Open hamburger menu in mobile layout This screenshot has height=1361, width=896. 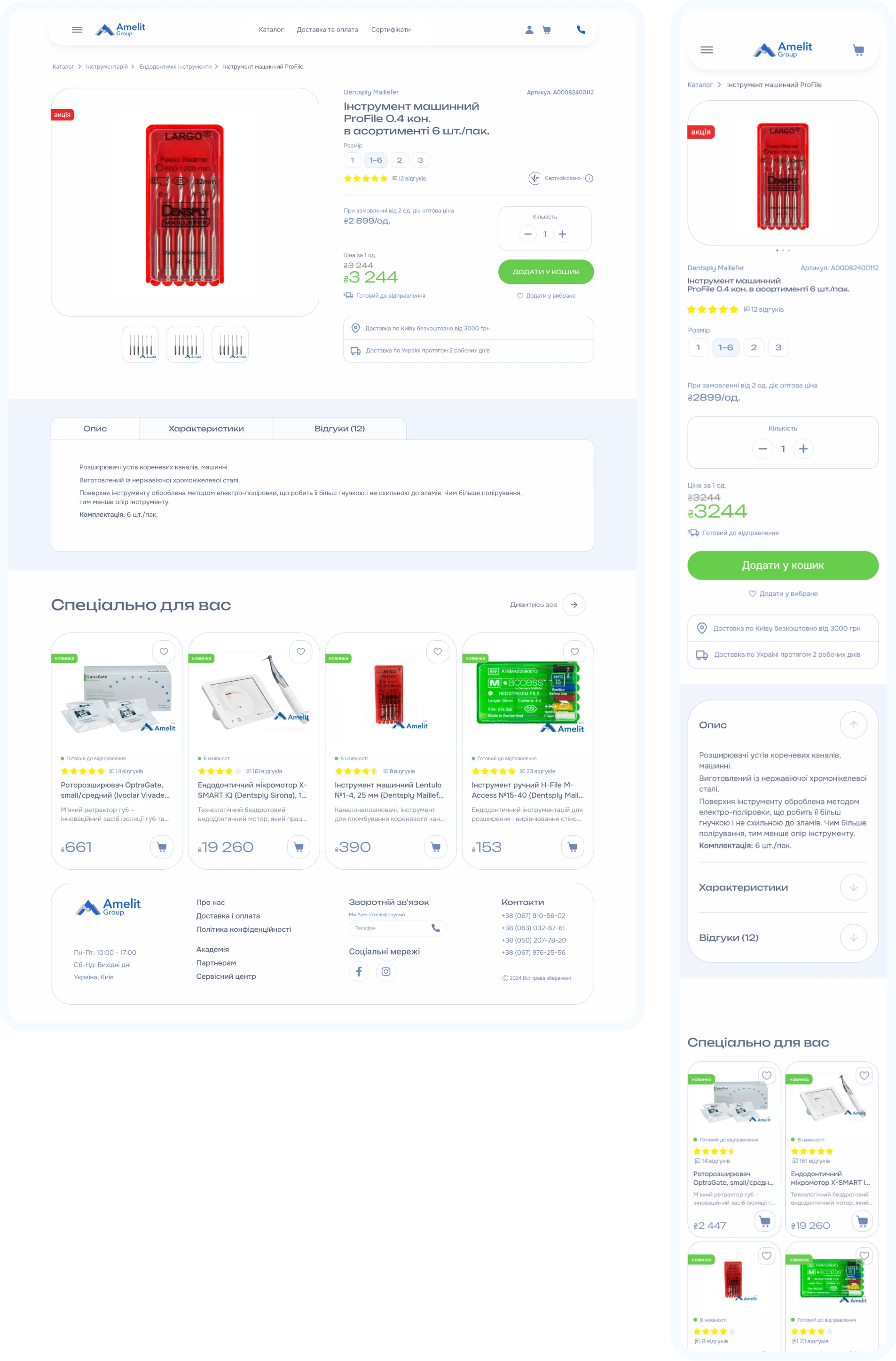tap(707, 50)
